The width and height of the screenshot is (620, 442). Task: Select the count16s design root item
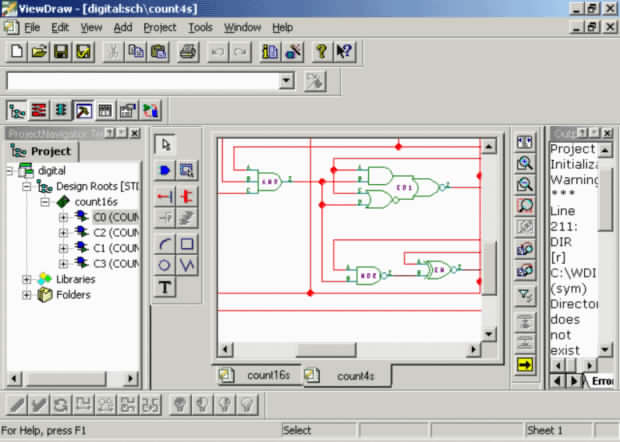click(x=96, y=202)
